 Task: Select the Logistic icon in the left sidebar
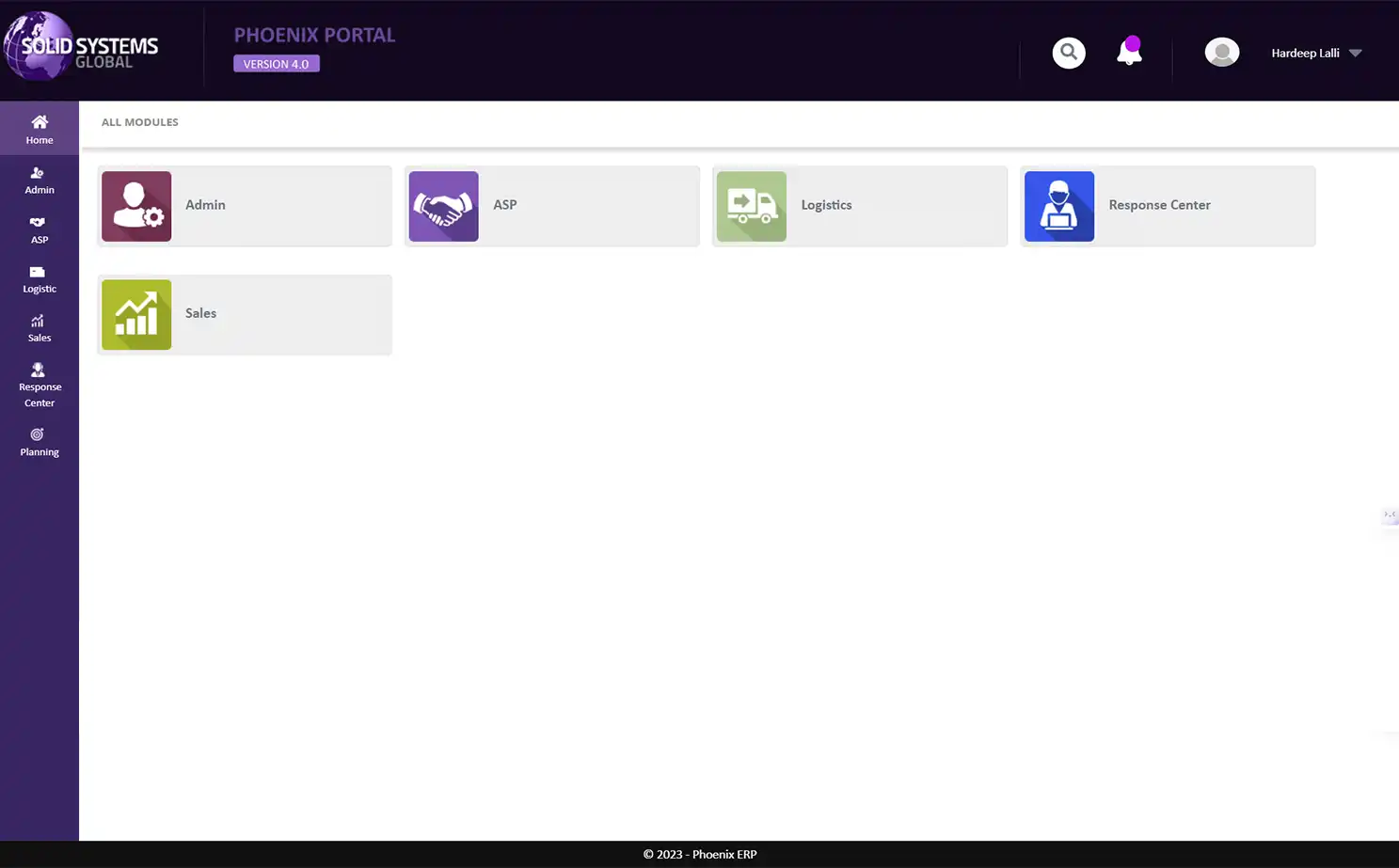pos(39,279)
